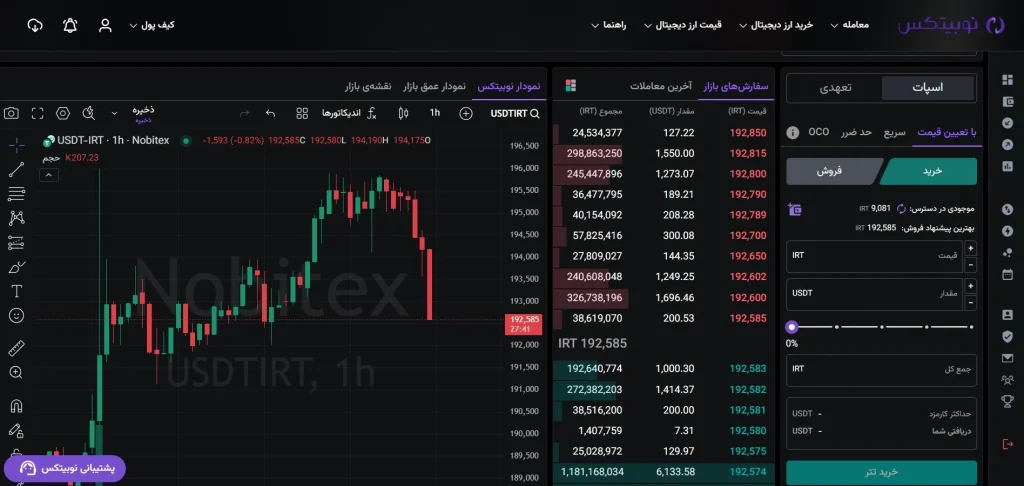Switch to Spot (اسپات) trading mode
This screenshot has height=486, width=1024.
[x=927, y=88]
